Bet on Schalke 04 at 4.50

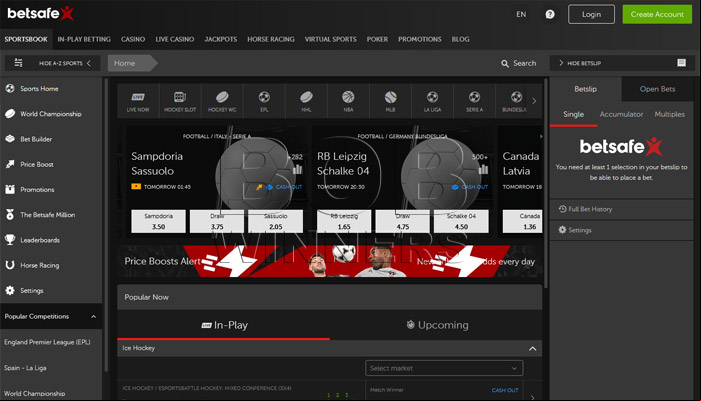pyautogui.click(x=461, y=221)
